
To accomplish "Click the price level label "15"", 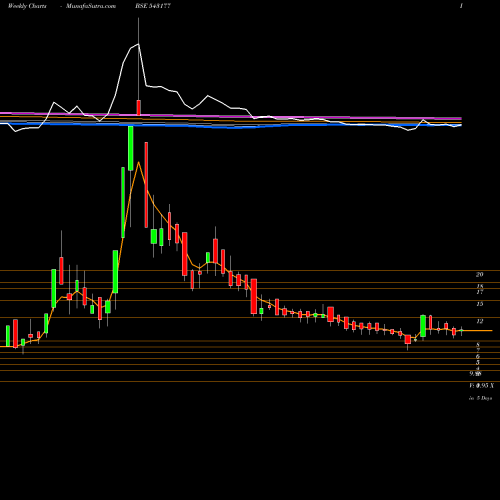I will (x=480, y=304).
